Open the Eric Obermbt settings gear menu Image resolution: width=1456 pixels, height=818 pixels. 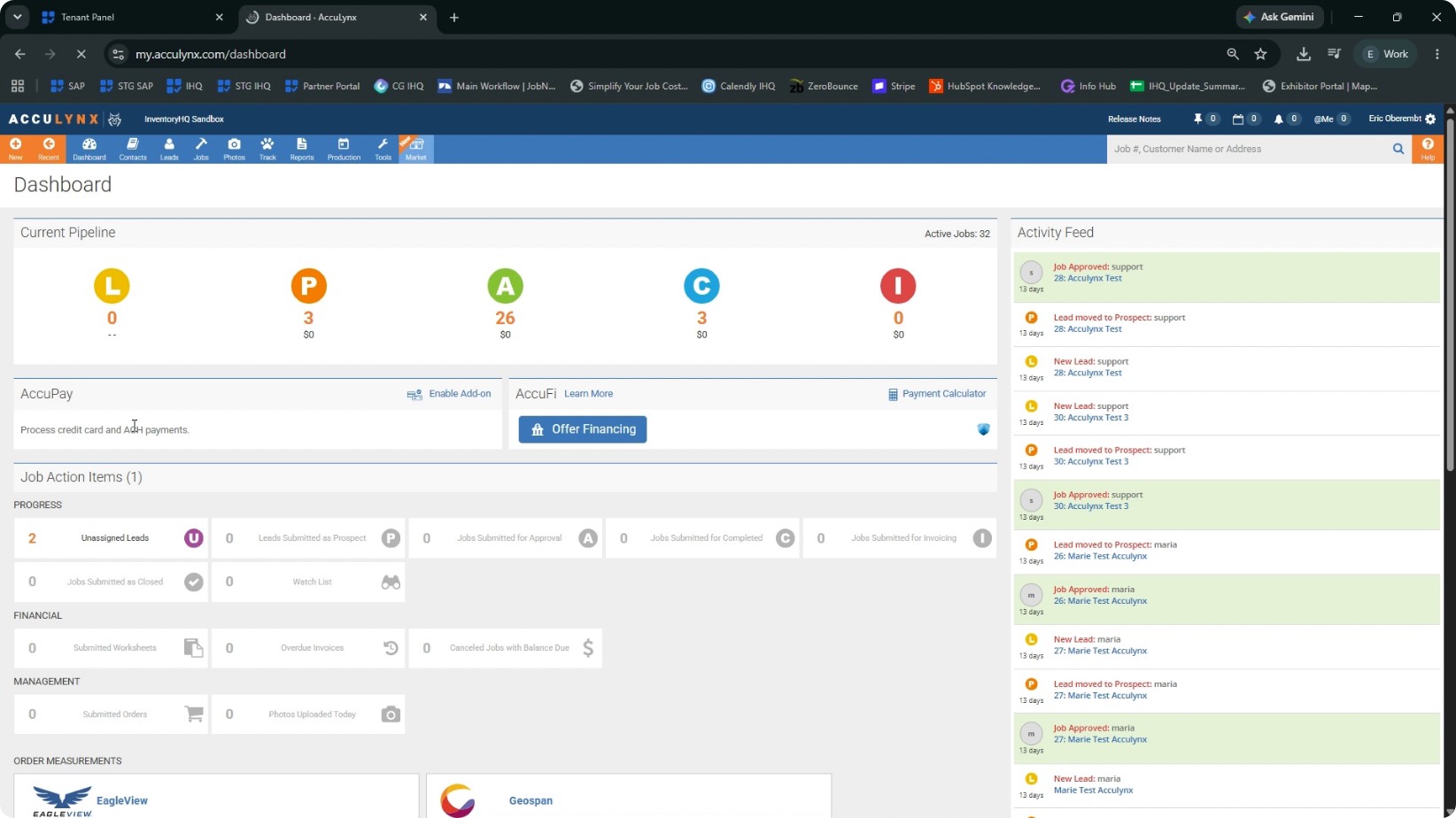(1430, 119)
